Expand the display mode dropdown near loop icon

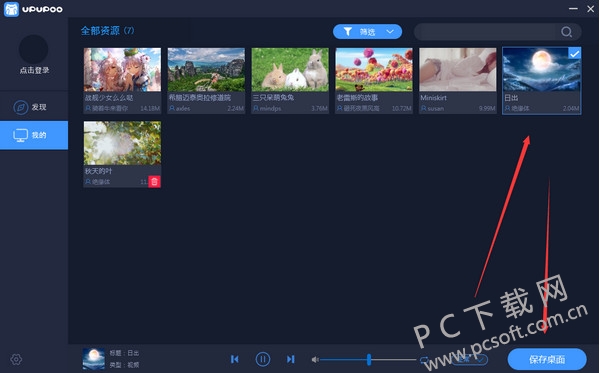(x=470, y=359)
